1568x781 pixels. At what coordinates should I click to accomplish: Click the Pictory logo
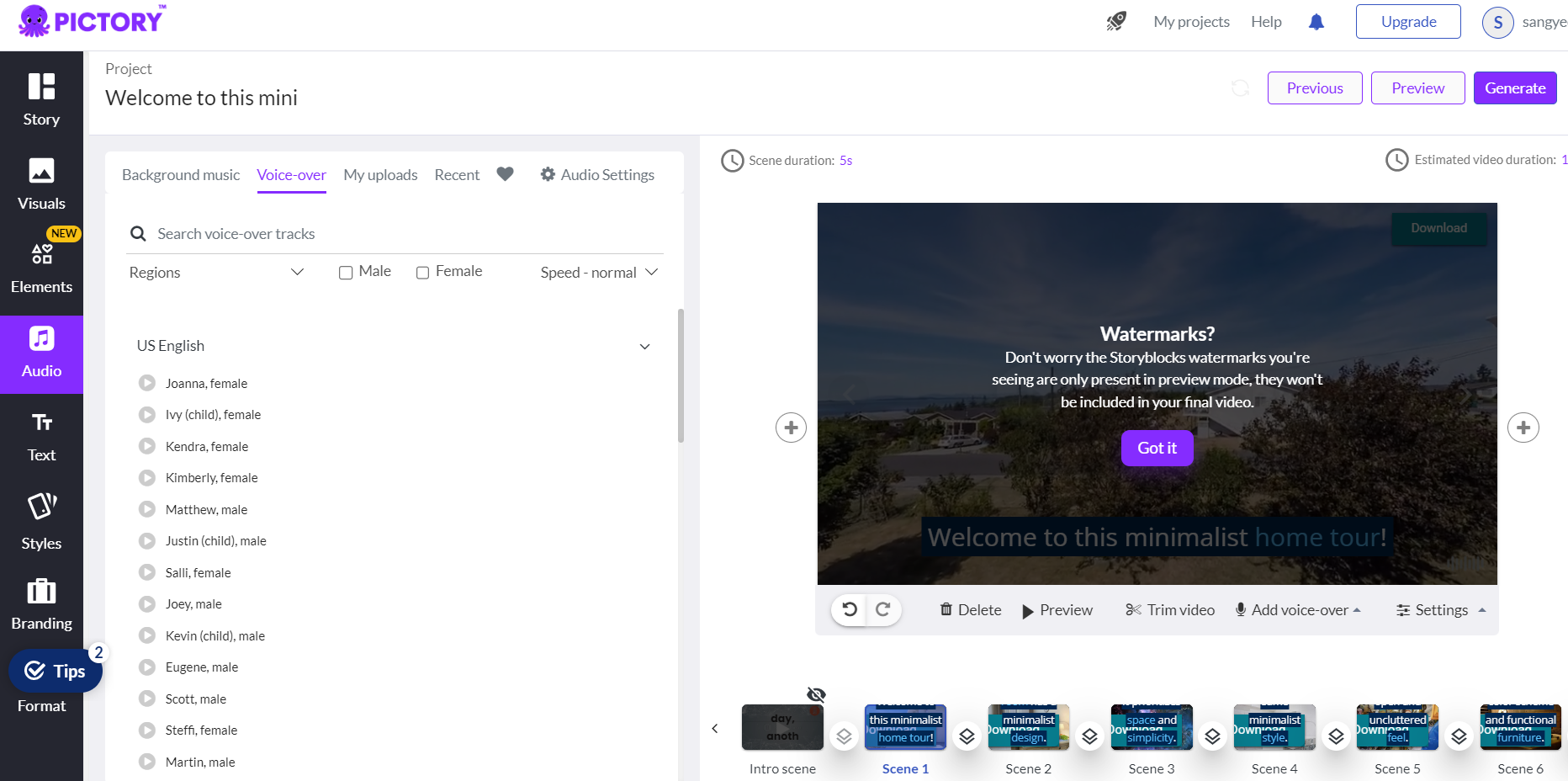(91, 20)
